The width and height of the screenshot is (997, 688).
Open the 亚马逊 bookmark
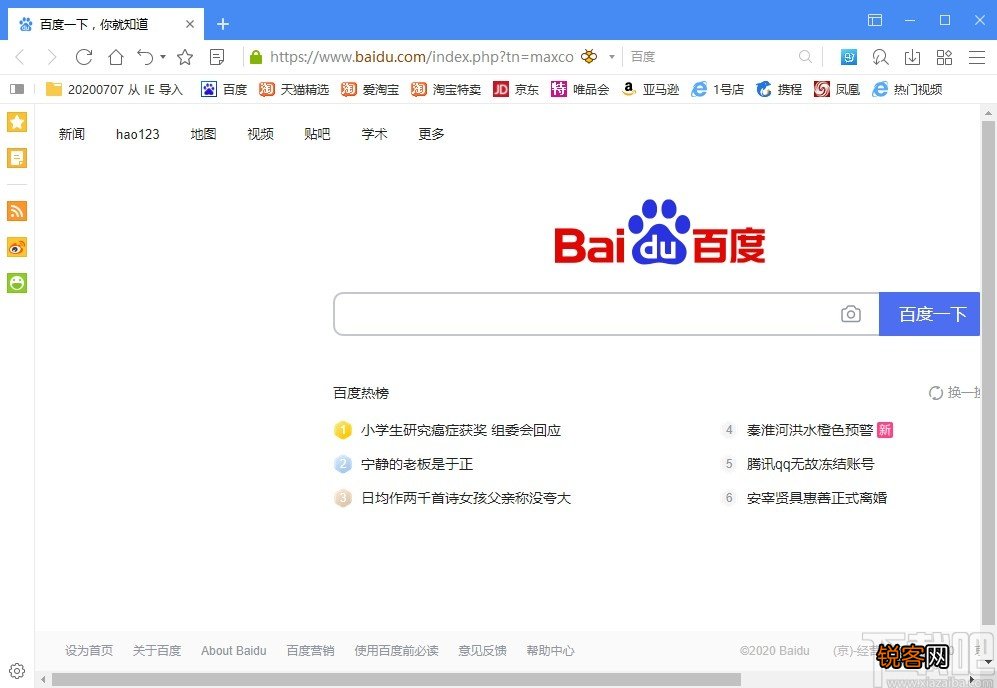(650, 90)
